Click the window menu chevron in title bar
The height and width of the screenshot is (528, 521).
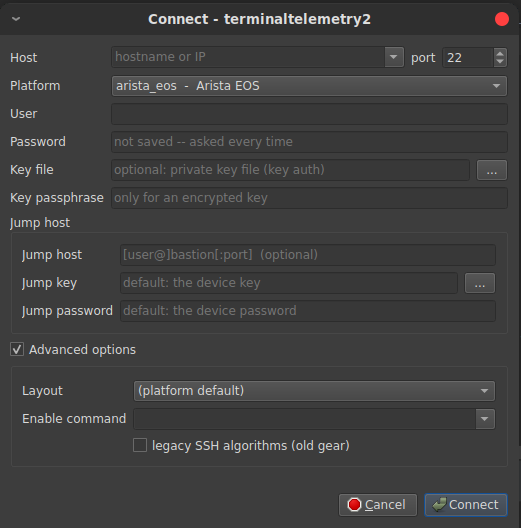[16, 19]
